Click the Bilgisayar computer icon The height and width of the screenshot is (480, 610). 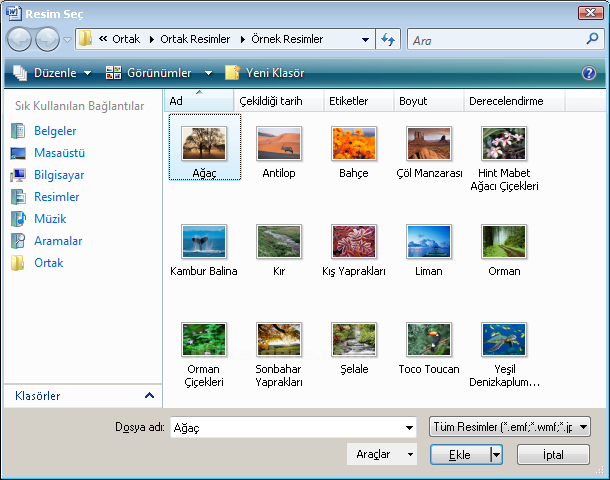tap(18, 175)
